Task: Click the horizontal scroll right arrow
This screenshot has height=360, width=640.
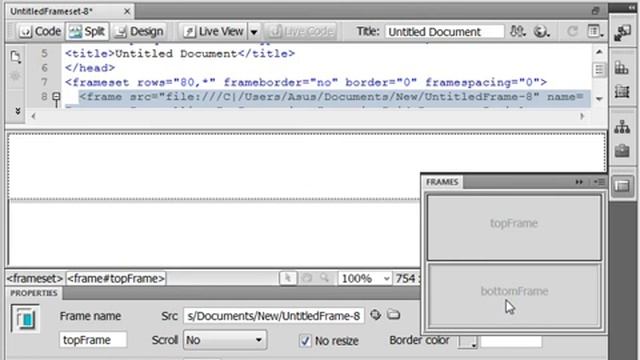Action: coord(582,116)
